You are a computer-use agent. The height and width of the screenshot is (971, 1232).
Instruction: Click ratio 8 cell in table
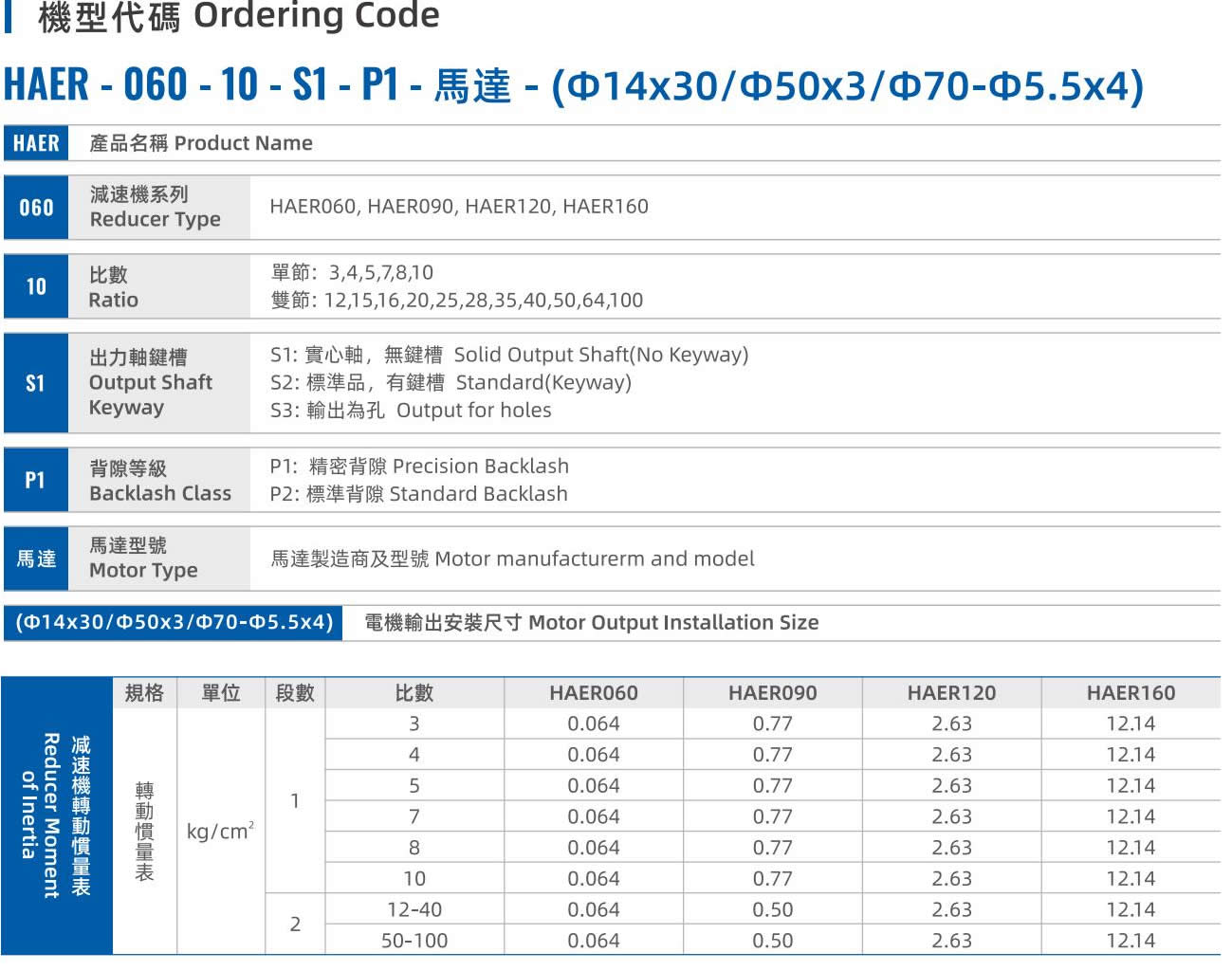tap(414, 849)
